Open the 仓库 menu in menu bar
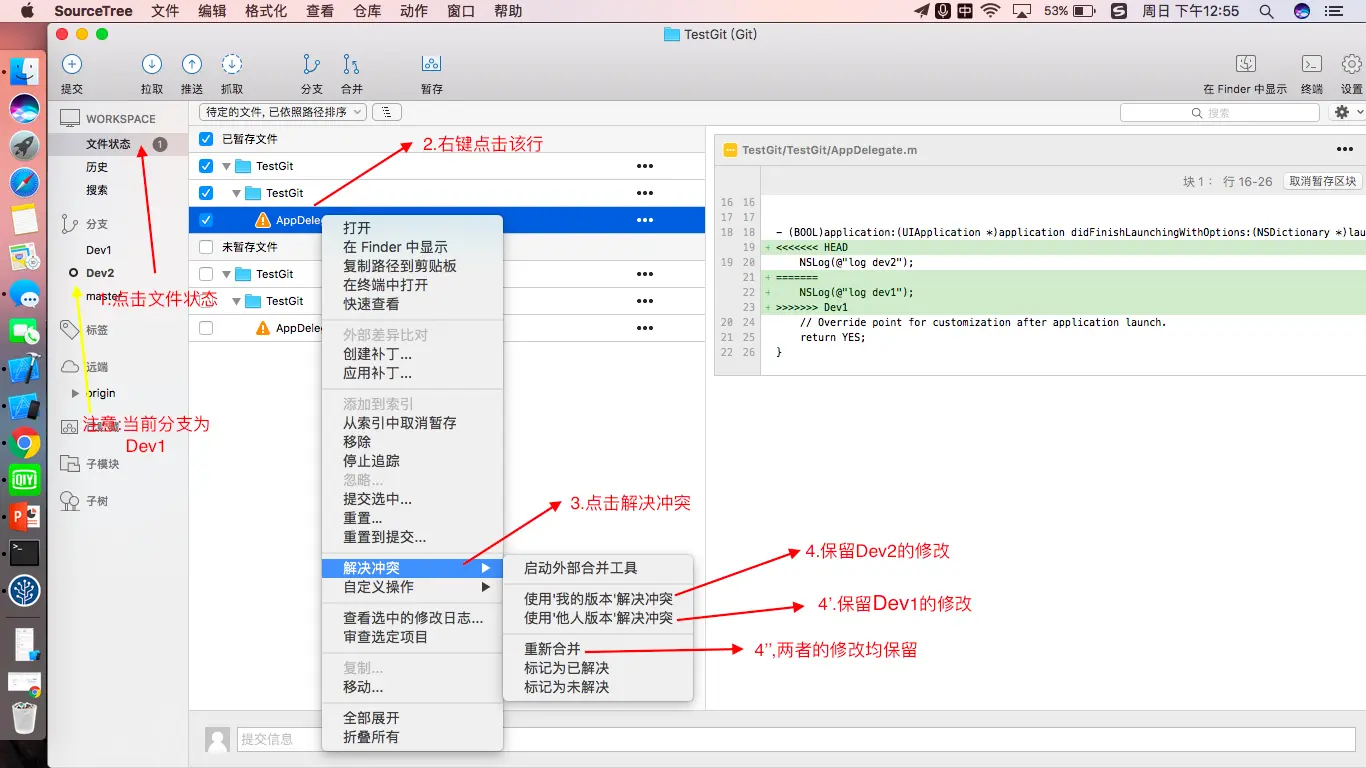Screen dimensions: 1366x768 (x=368, y=11)
